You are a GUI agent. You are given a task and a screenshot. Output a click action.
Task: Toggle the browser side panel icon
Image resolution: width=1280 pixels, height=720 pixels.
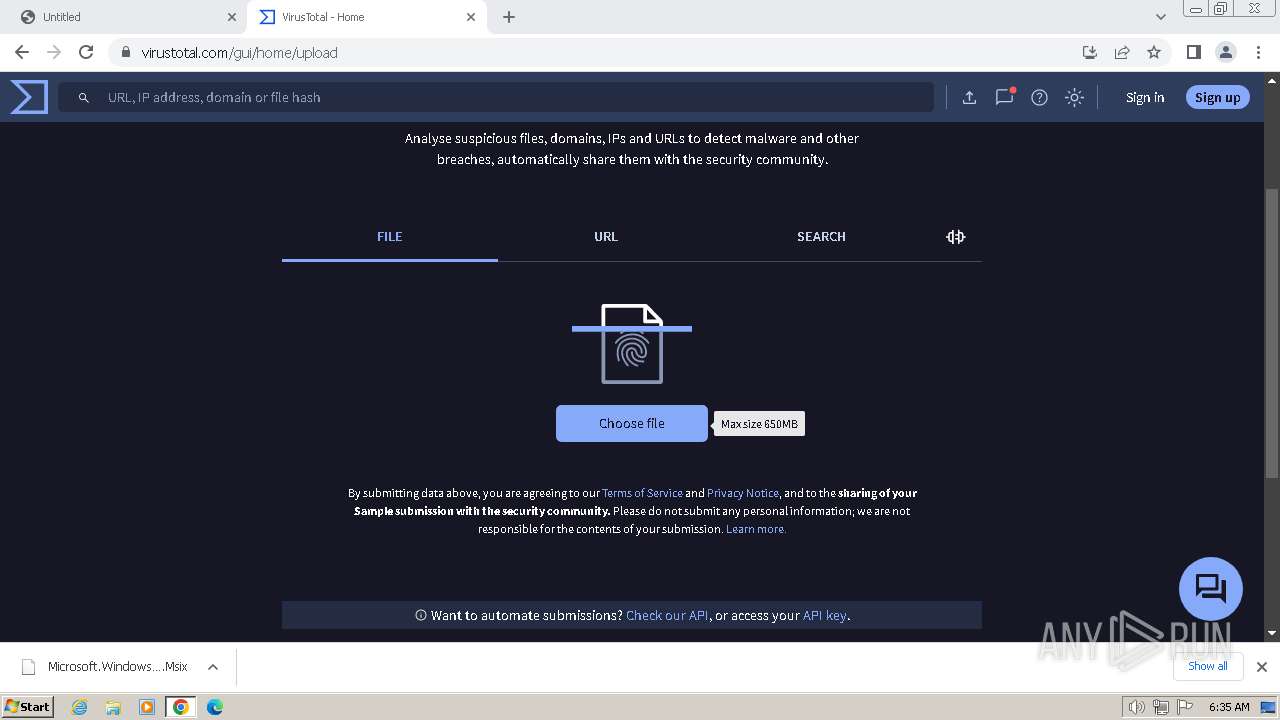1193,52
